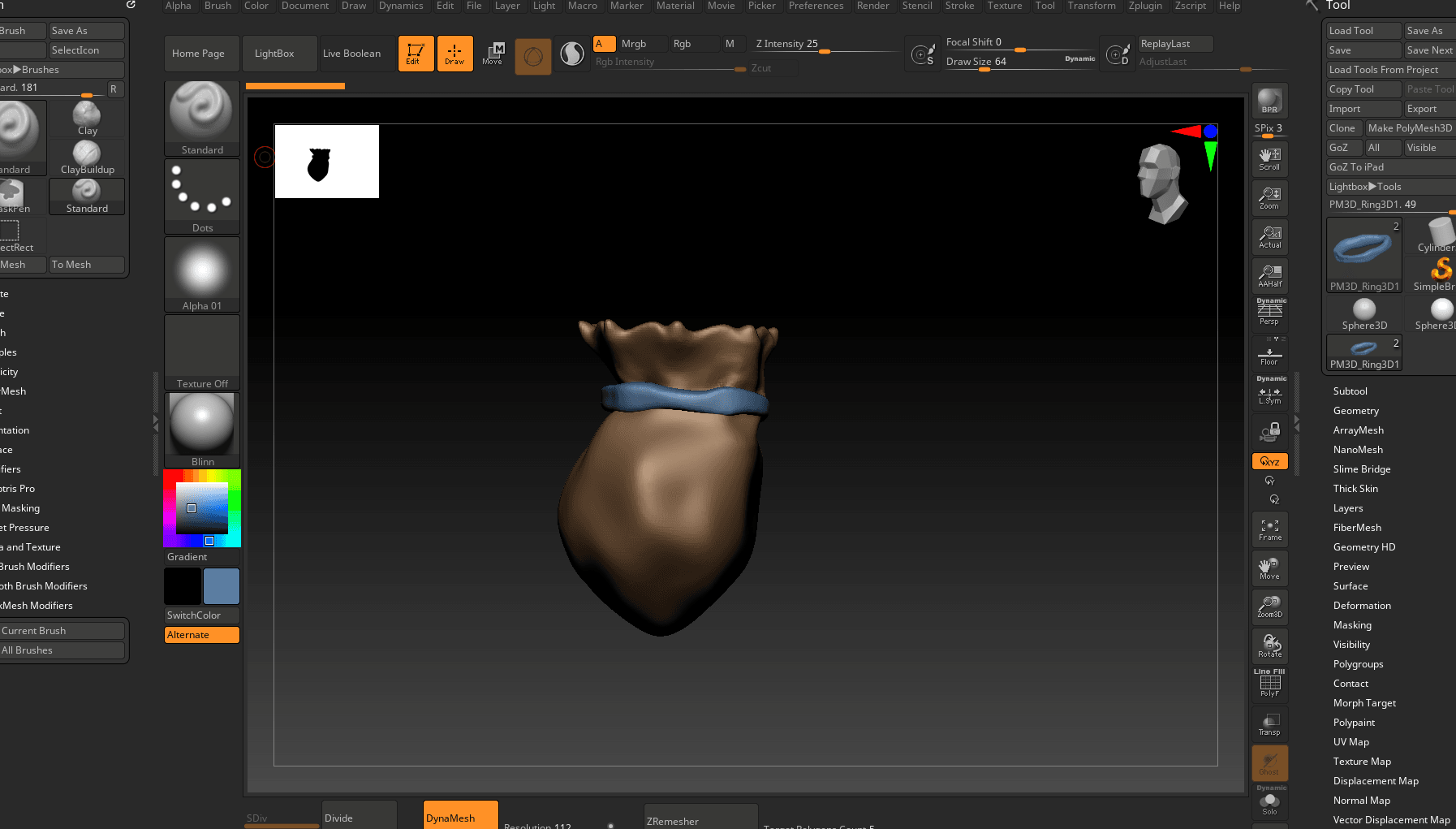Image resolution: width=1456 pixels, height=829 pixels.
Task: Select the Clay brush
Action: (87, 119)
